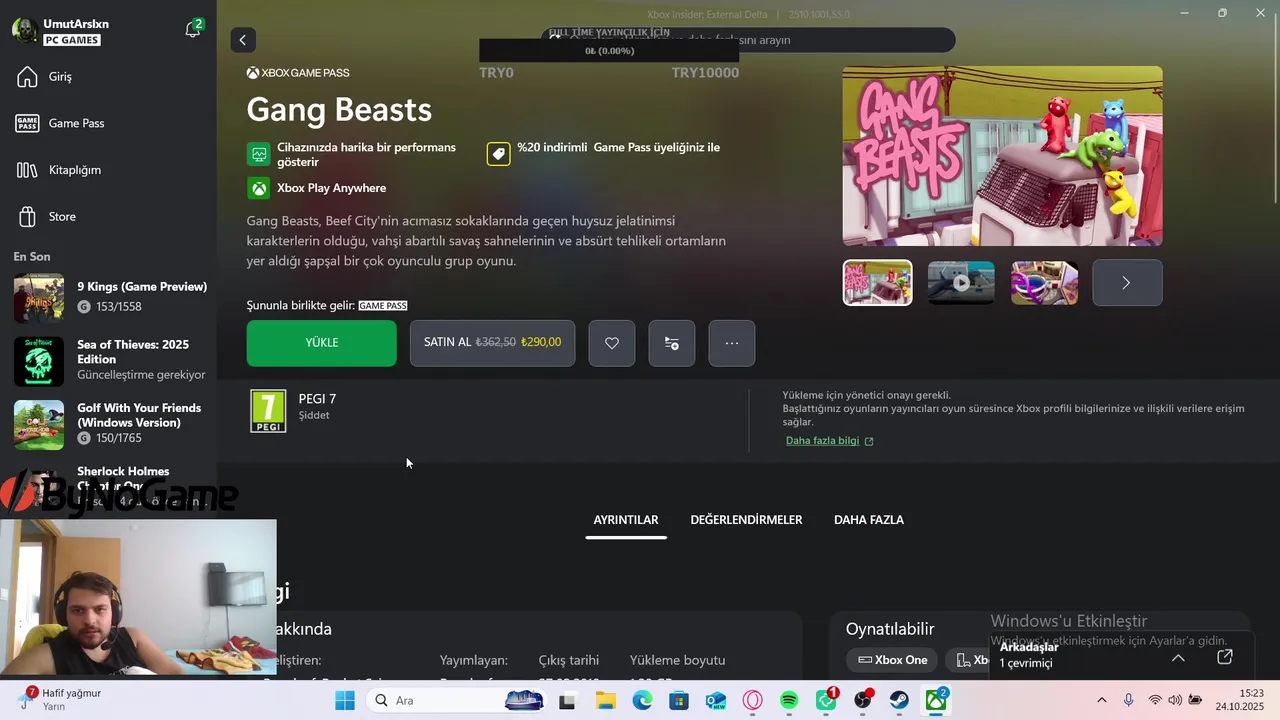This screenshot has height=720, width=1280.
Task: Open 9 Kings (Game Preview) recent item
Action: tap(110, 298)
